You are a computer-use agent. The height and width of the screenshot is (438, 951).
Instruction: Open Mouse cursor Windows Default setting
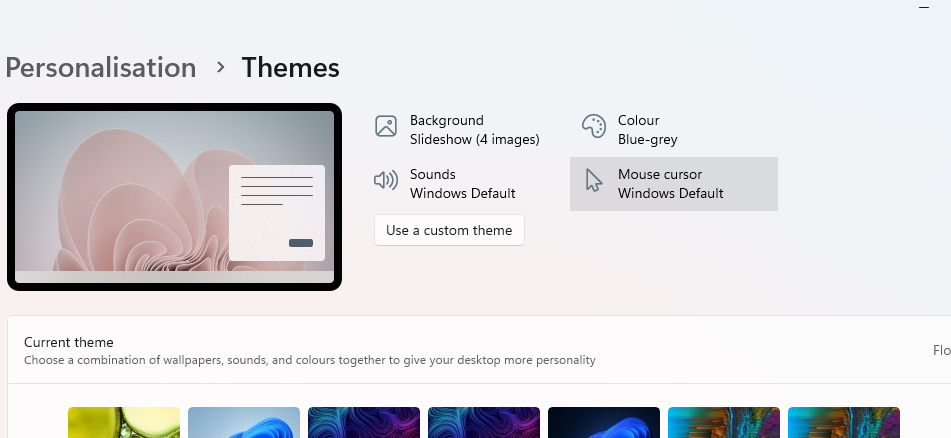coord(674,184)
